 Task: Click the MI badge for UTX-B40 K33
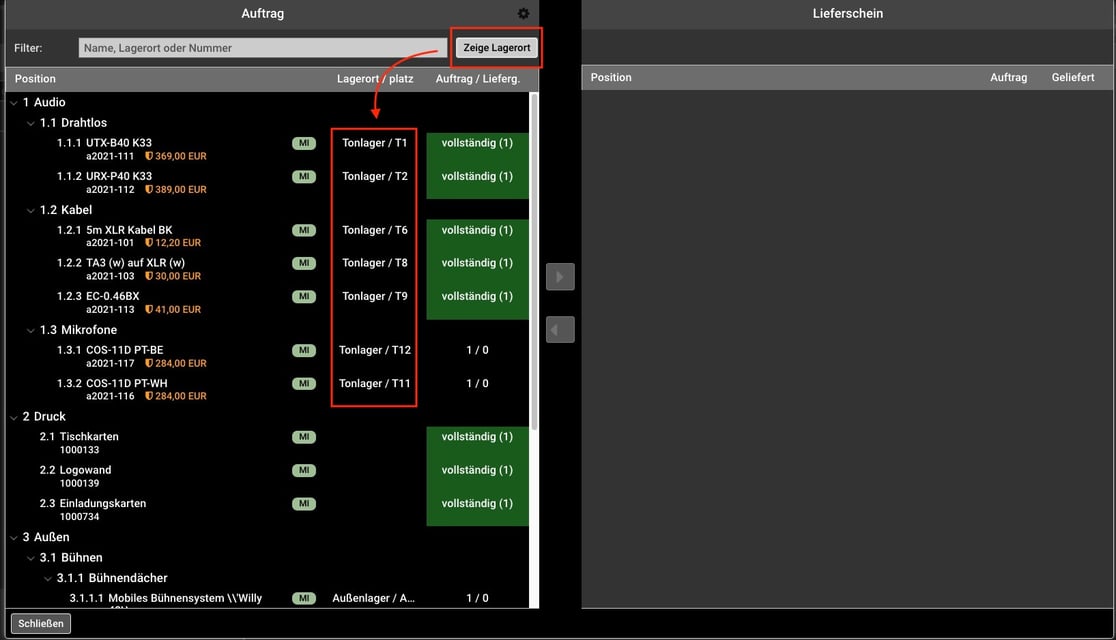pyautogui.click(x=304, y=143)
